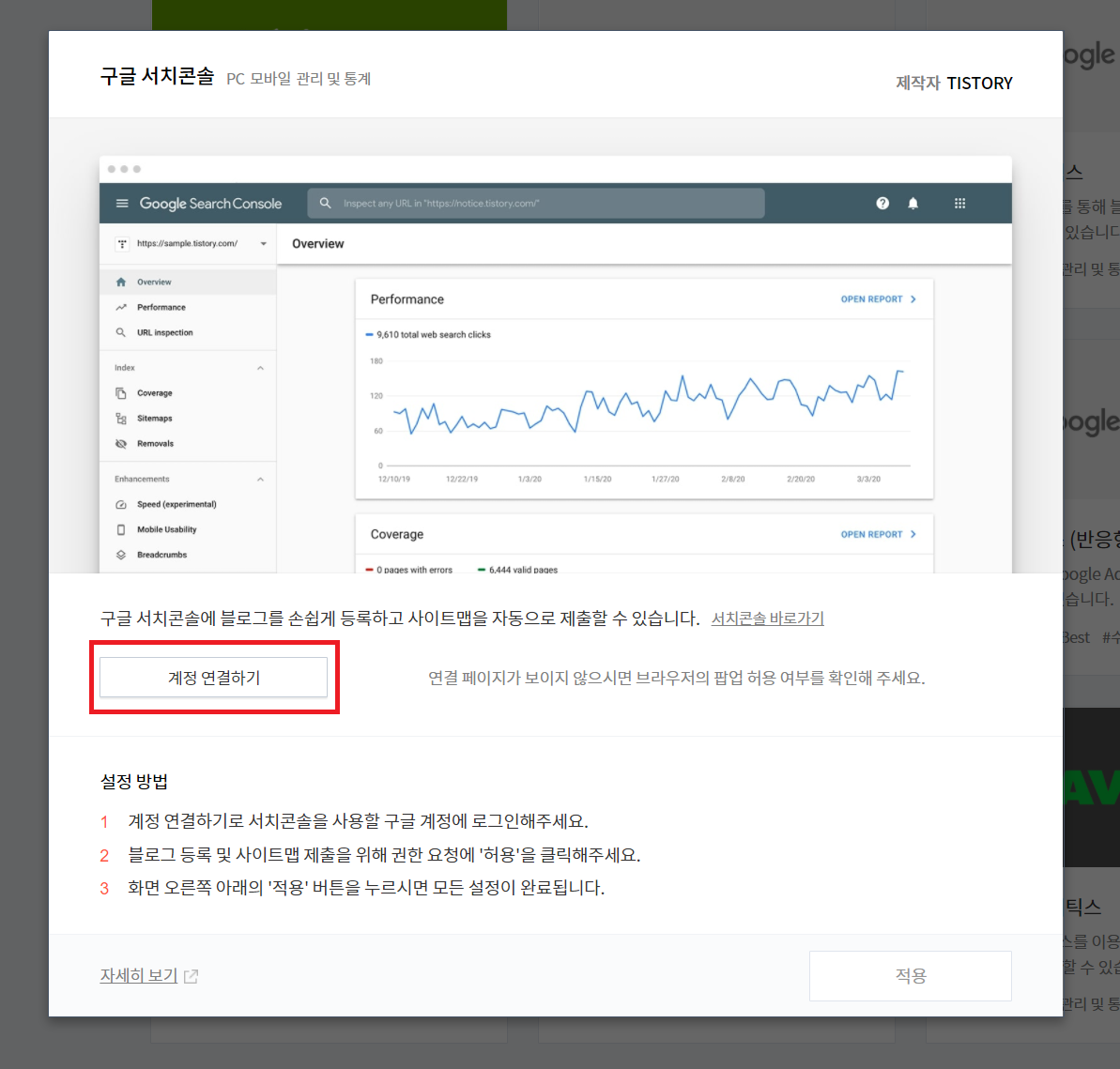Click the 설정 방법 heading
This screenshot has width=1120, height=1069.
(x=134, y=781)
